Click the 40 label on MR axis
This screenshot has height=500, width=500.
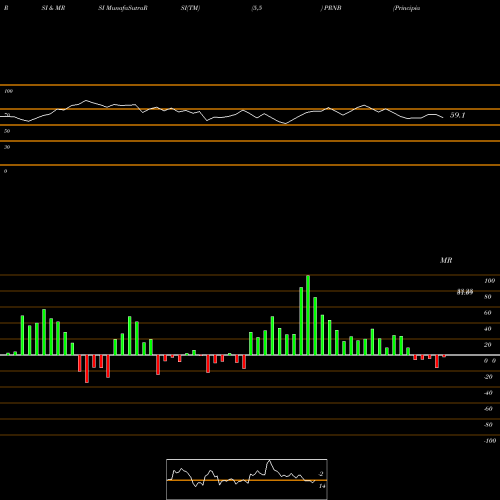tap(488, 329)
